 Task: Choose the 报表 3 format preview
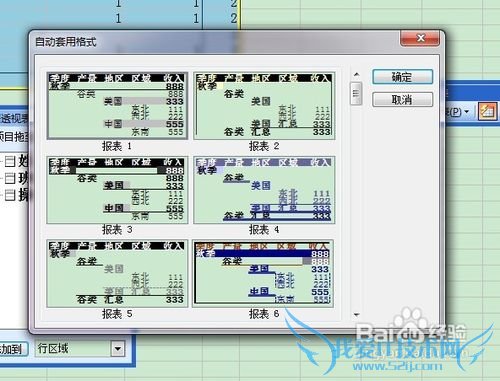pos(117,190)
